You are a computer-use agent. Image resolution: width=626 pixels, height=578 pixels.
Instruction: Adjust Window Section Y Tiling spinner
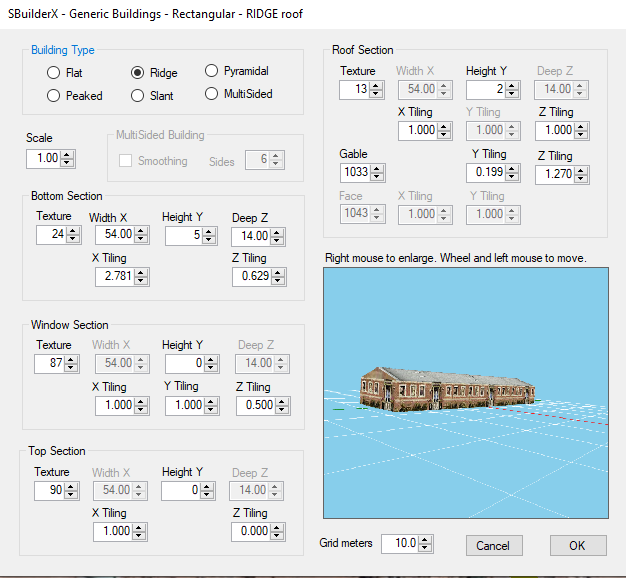211,406
